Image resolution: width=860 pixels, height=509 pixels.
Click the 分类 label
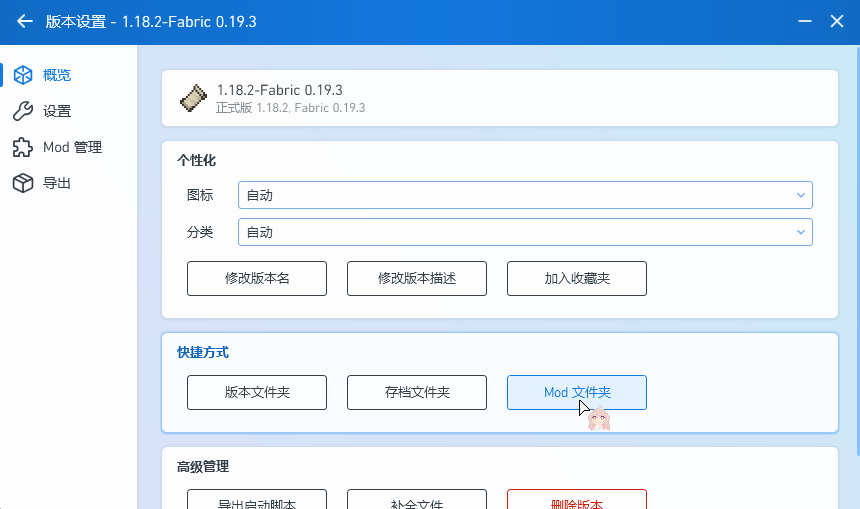pyautogui.click(x=200, y=233)
